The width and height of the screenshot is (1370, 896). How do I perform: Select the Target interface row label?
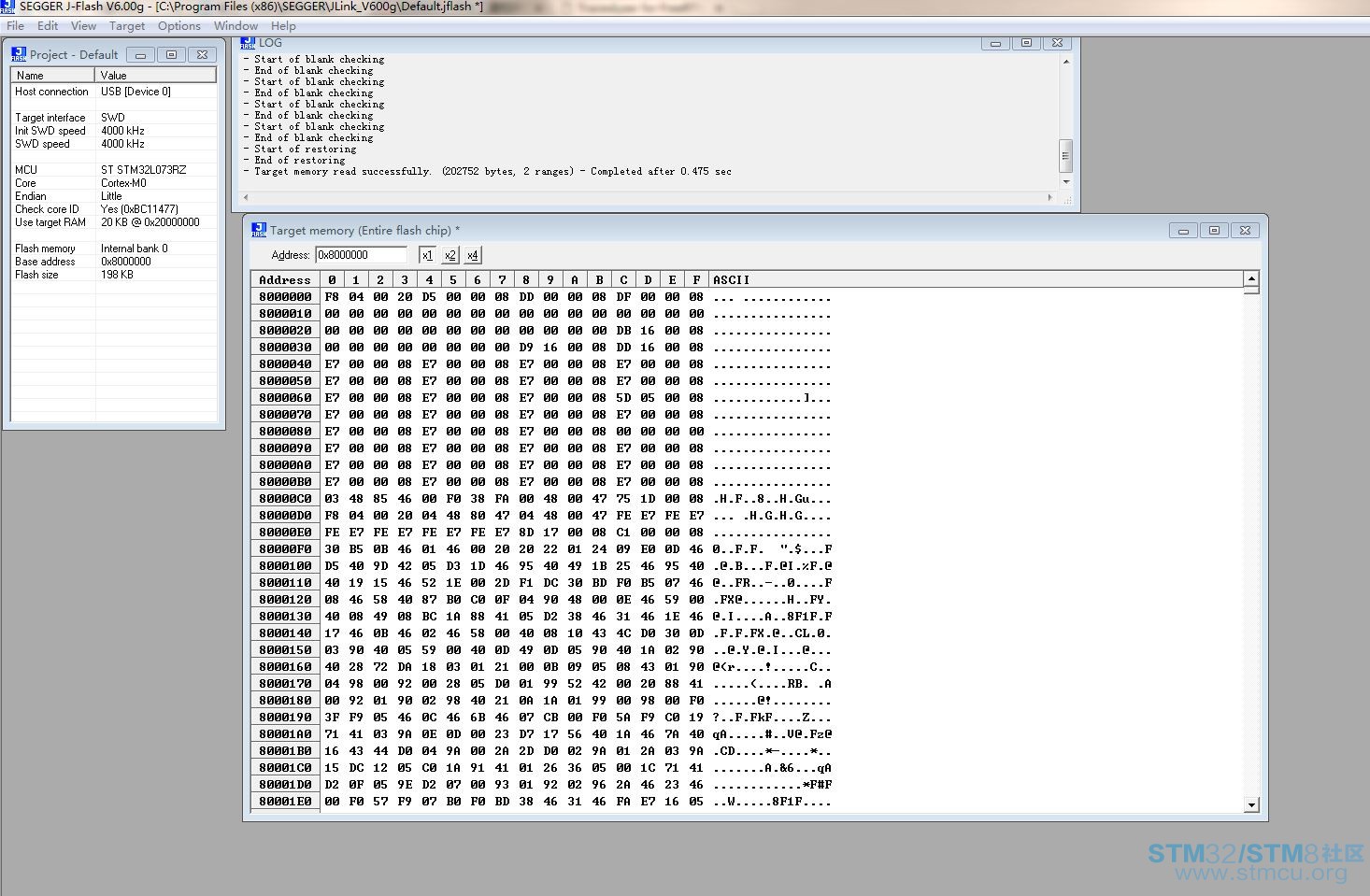tap(50, 118)
